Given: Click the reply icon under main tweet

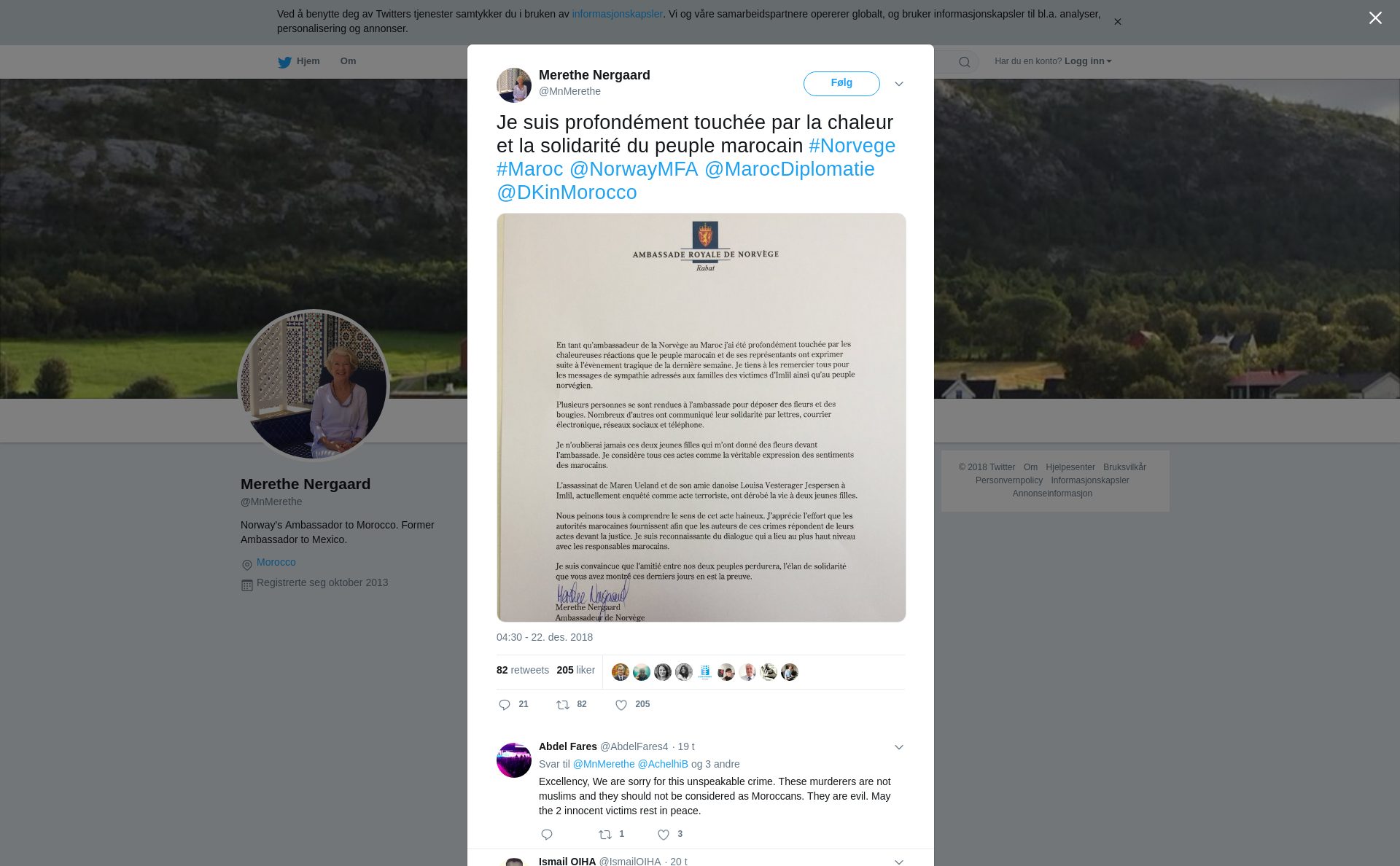Looking at the screenshot, I should point(505,705).
